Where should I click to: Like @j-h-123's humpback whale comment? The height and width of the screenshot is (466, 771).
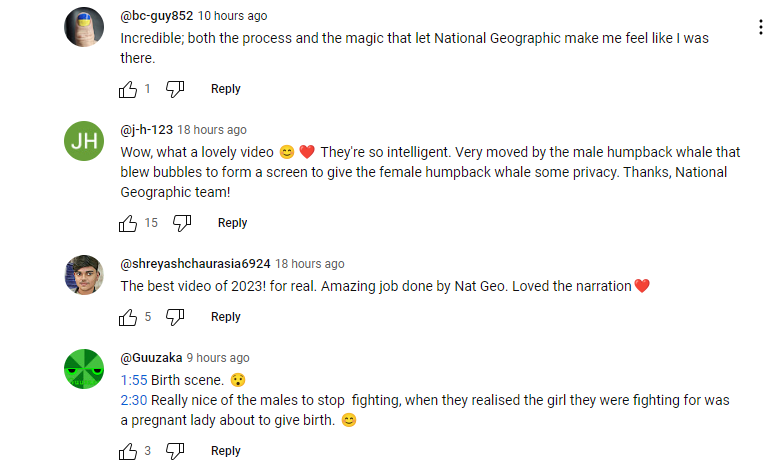pos(128,223)
